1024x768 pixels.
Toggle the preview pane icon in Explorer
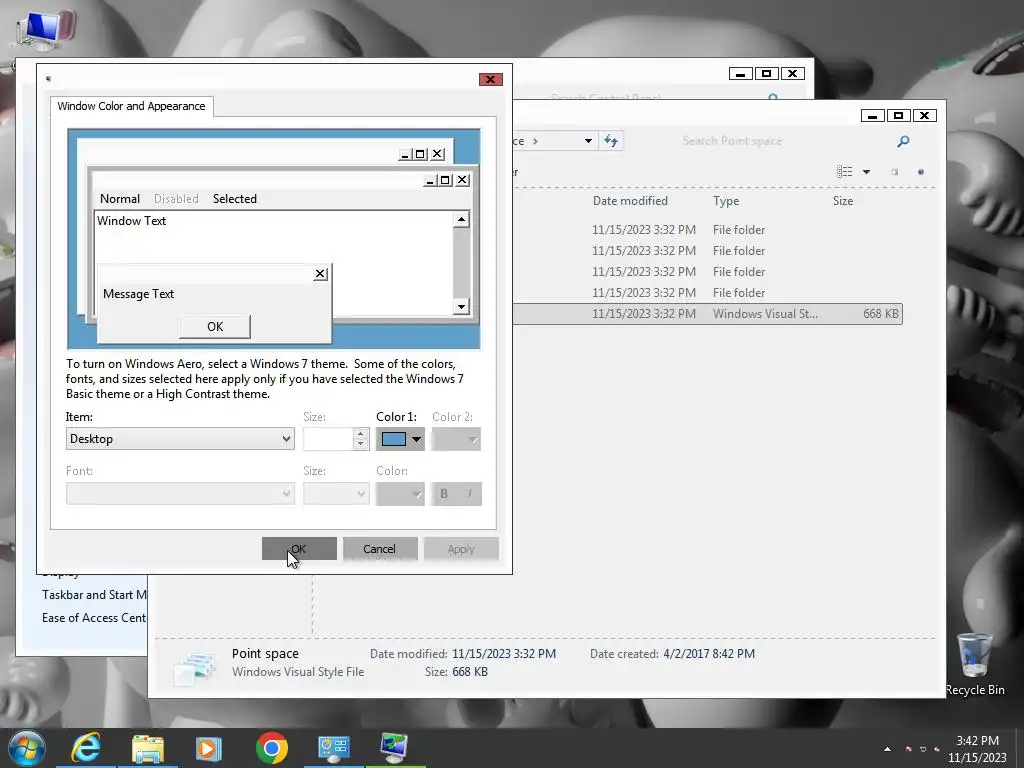[x=895, y=172]
